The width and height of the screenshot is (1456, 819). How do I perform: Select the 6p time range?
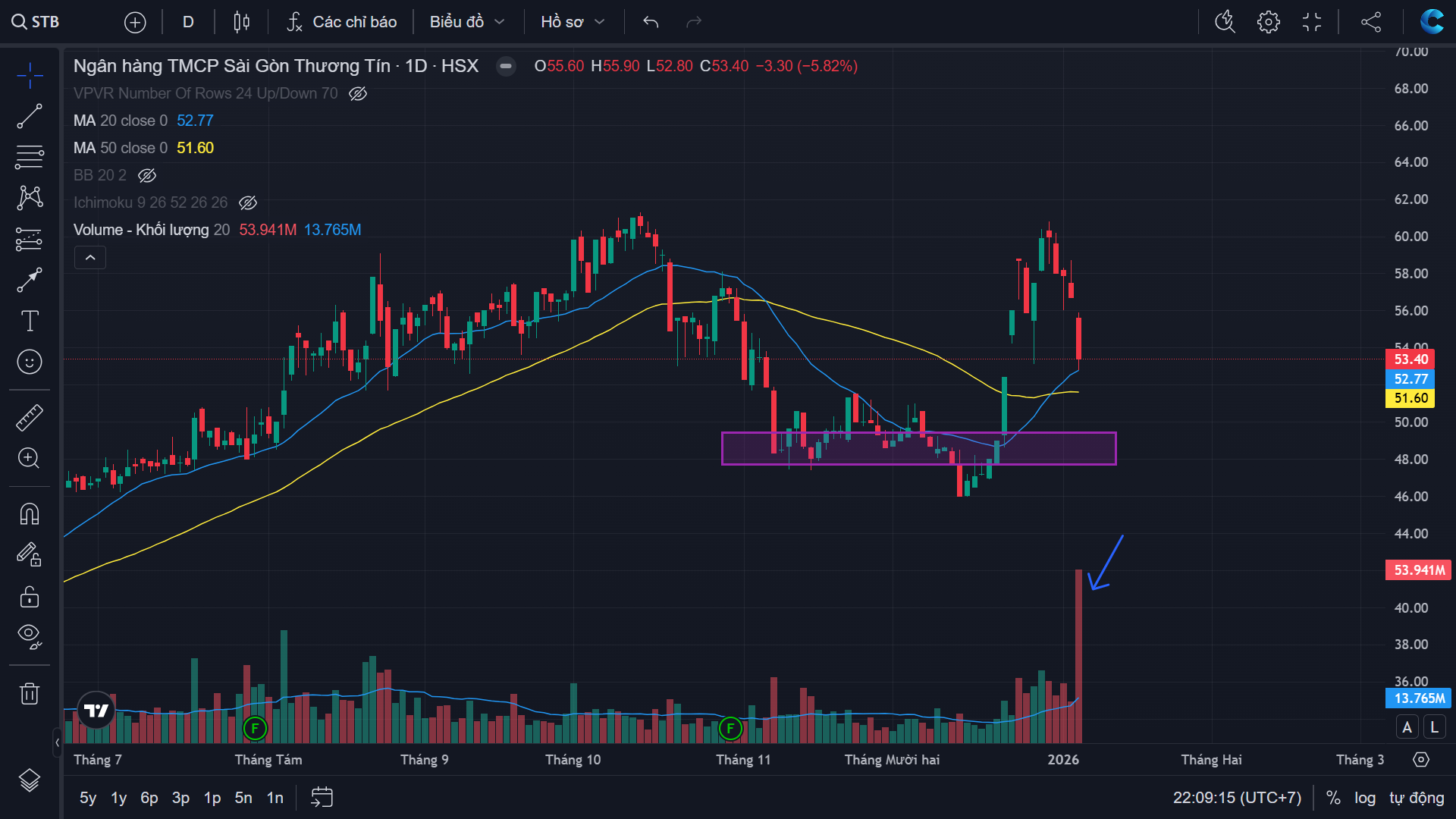(x=149, y=798)
